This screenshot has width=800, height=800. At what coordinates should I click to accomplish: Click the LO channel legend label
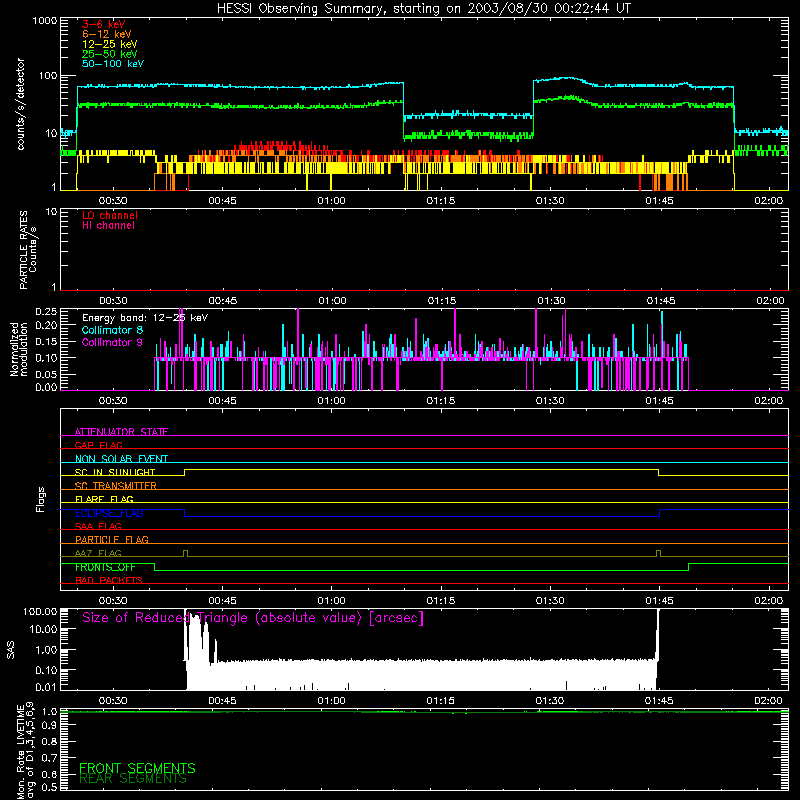110,215
